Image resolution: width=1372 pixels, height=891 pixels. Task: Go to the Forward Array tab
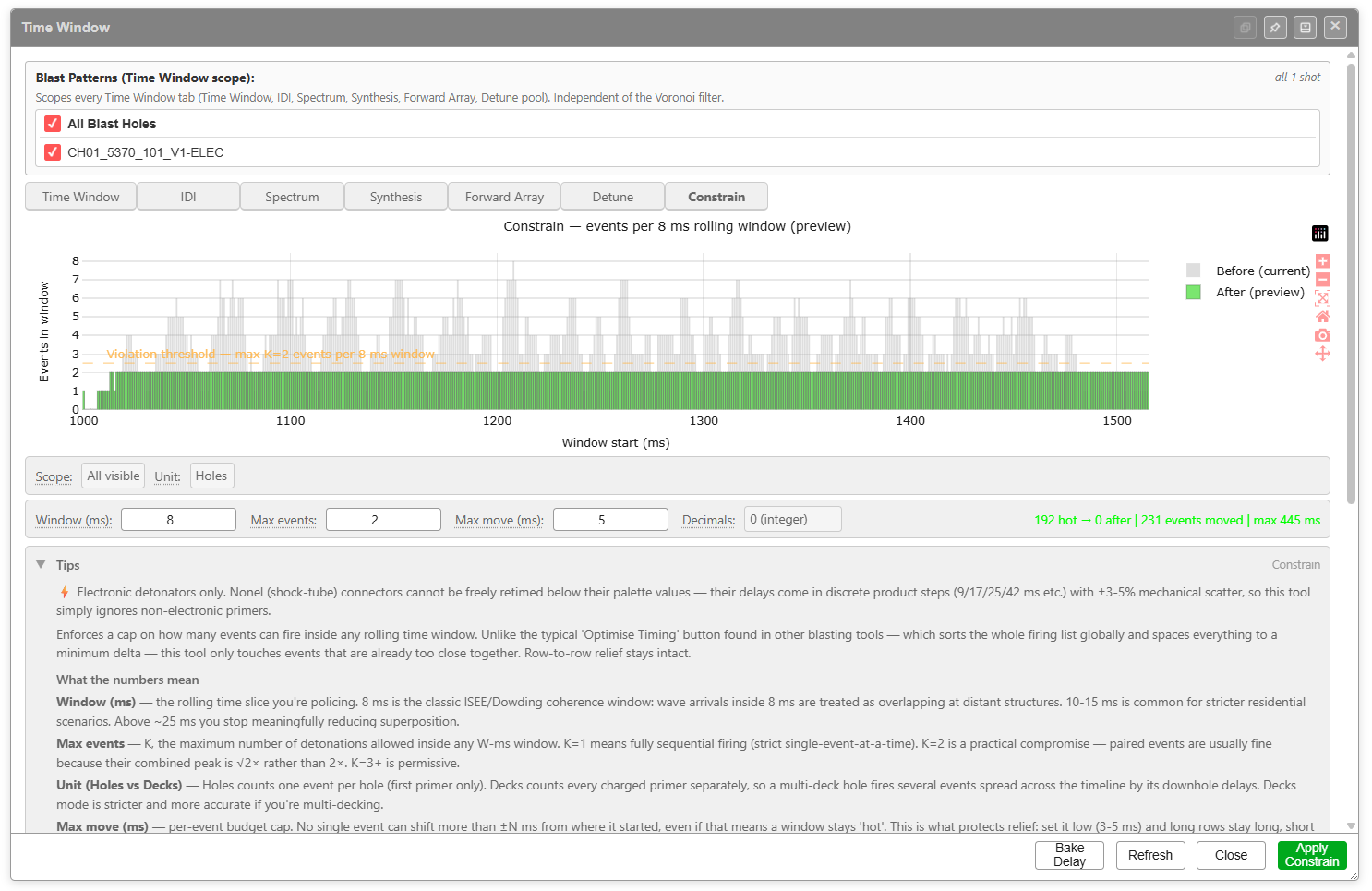click(504, 197)
